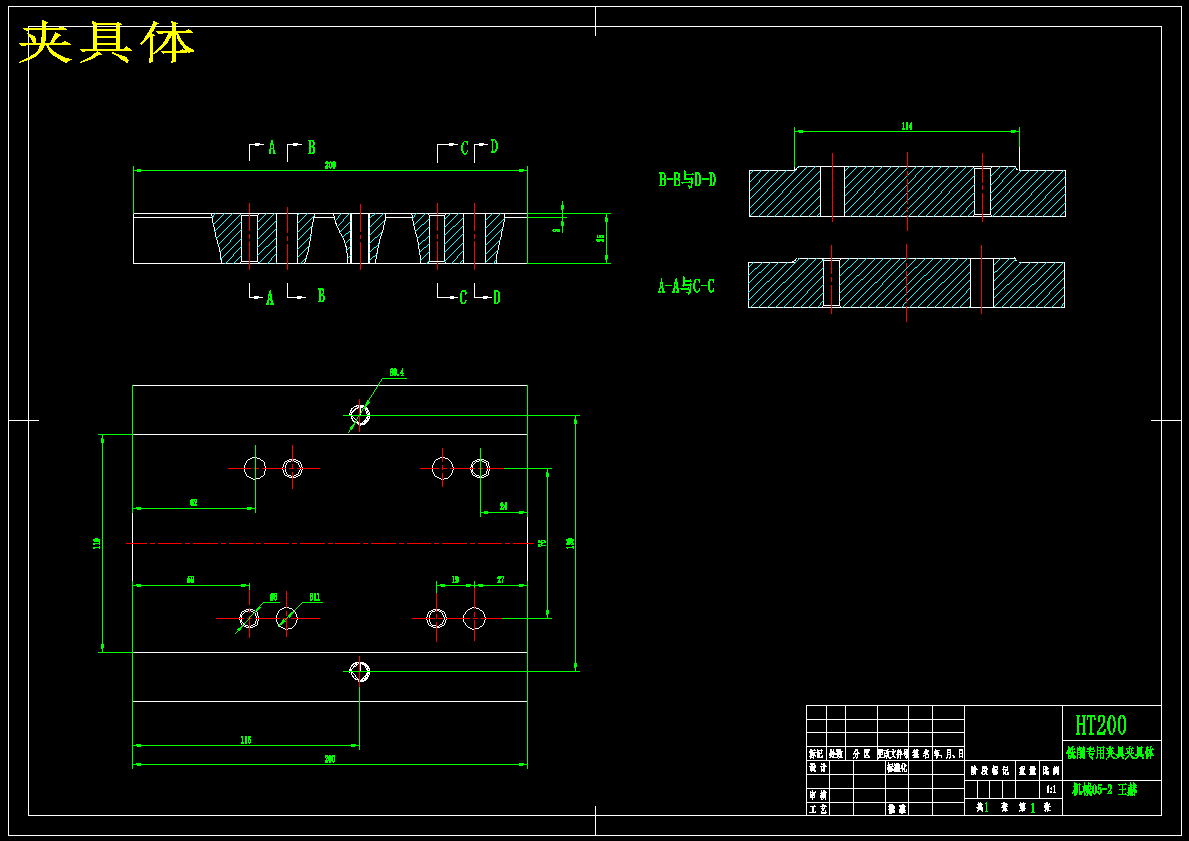Click the 114 dimension above the section view
Screen dimensions: 1189x841
(907, 127)
